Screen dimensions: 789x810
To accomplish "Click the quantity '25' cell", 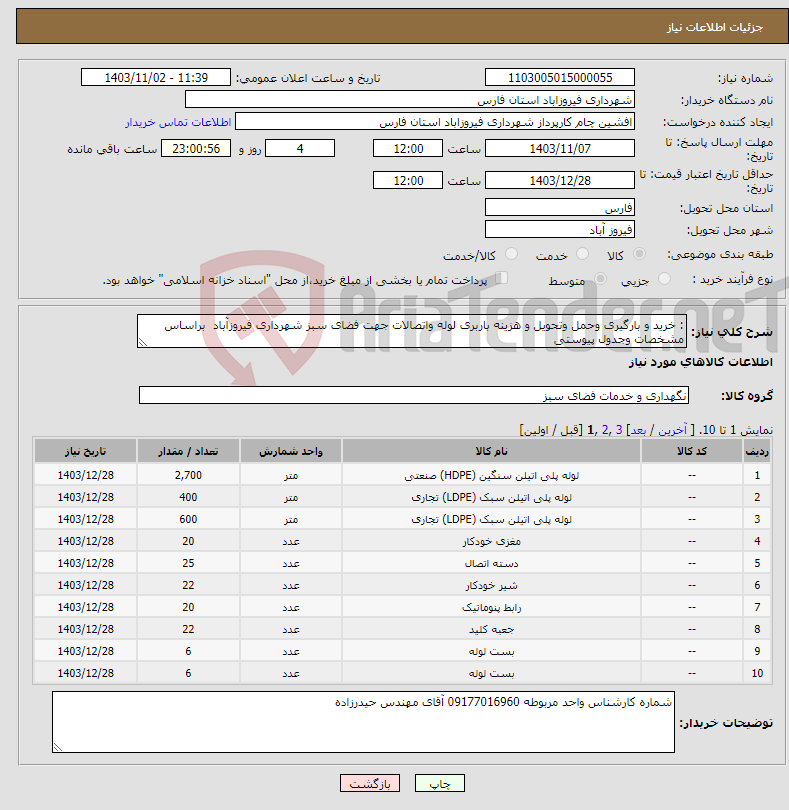I will click(188, 563).
